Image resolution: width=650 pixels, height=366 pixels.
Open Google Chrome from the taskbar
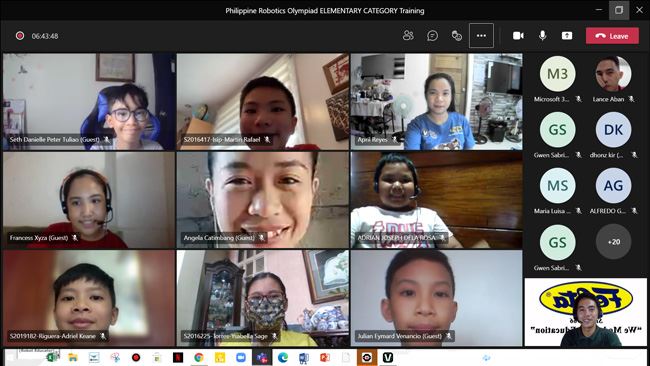click(199, 357)
